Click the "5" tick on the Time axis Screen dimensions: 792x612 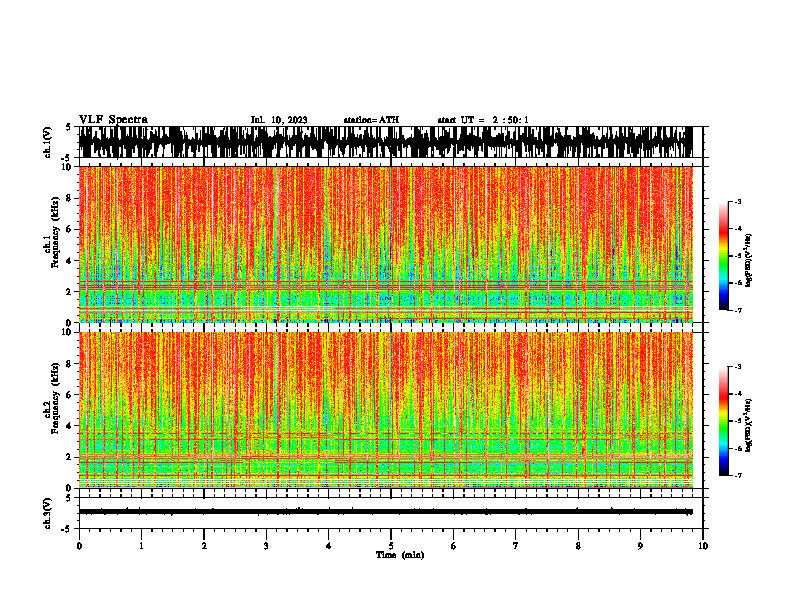point(391,546)
